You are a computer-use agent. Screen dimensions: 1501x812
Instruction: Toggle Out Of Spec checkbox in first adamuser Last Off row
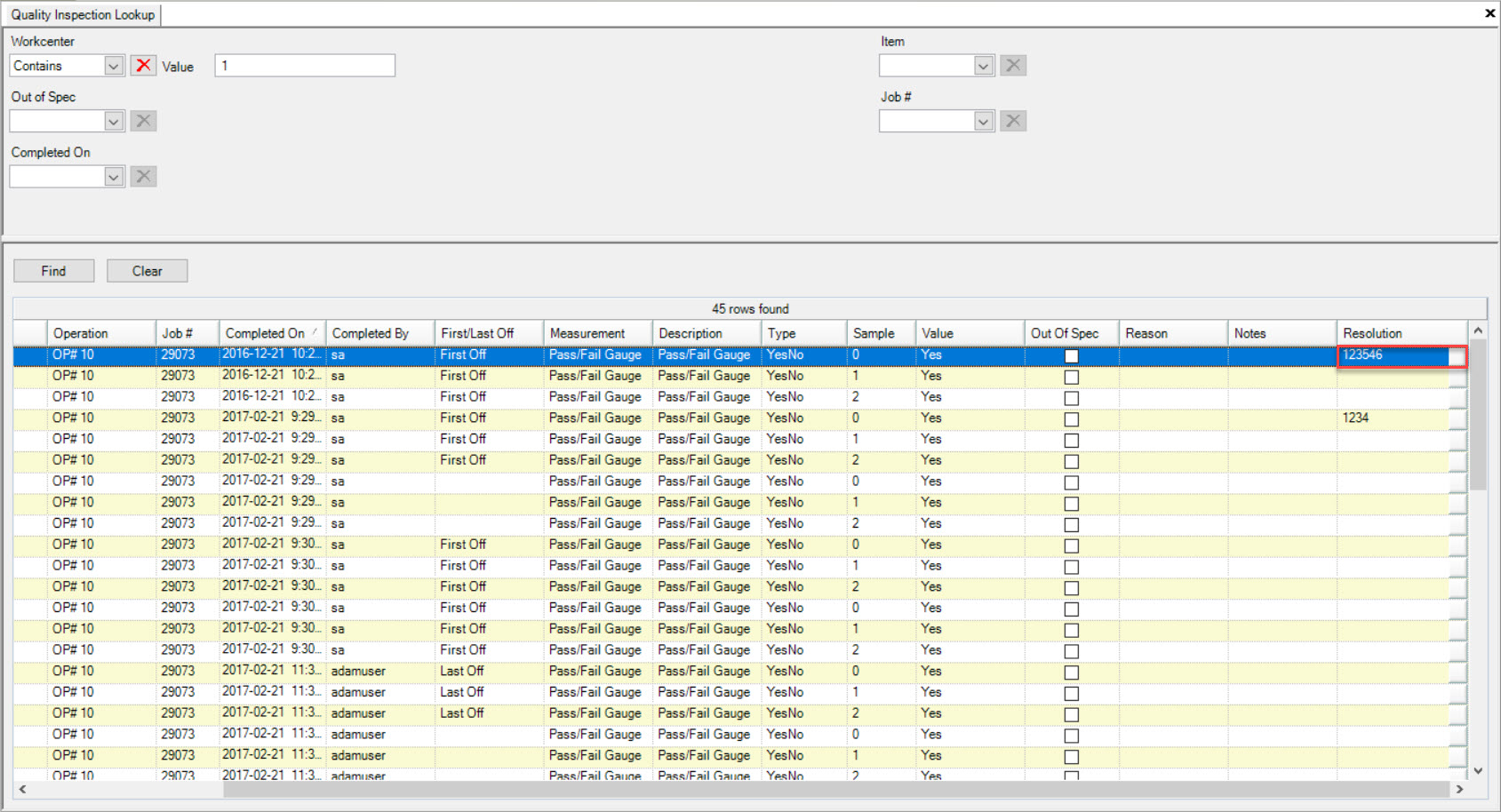tap(1072, 673)
